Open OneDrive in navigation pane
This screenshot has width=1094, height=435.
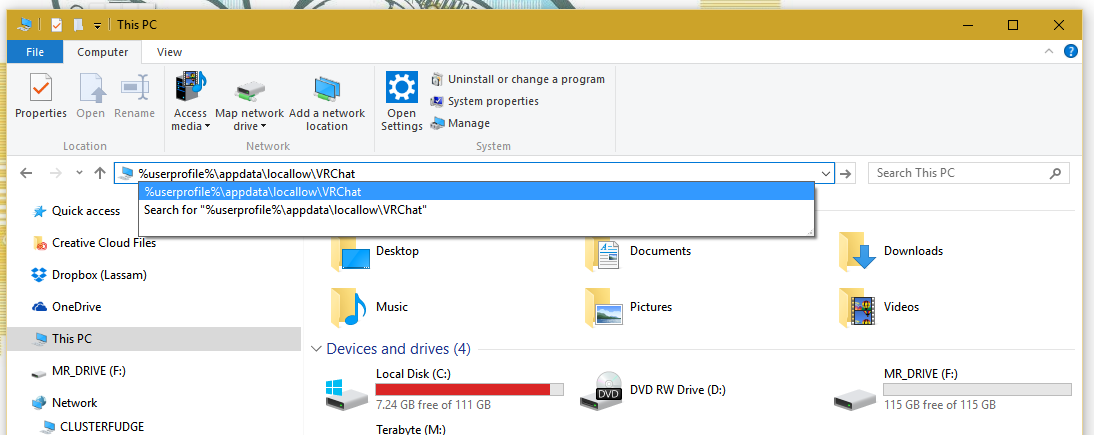click(x=67, y=307)
